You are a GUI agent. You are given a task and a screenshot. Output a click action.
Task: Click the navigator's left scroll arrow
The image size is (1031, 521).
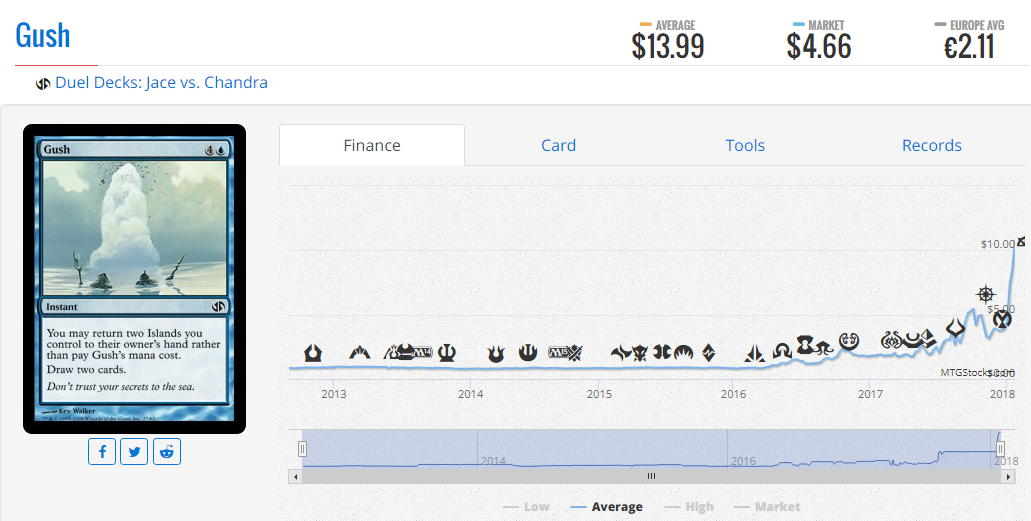[x=295, y=476]
